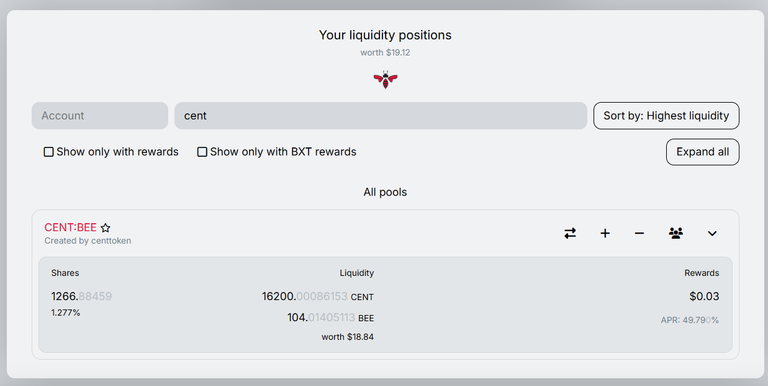Image resolution: width=768 pixels, height=386 pixels.
Task: Click the All pools heading
Action: click(385, 192)
